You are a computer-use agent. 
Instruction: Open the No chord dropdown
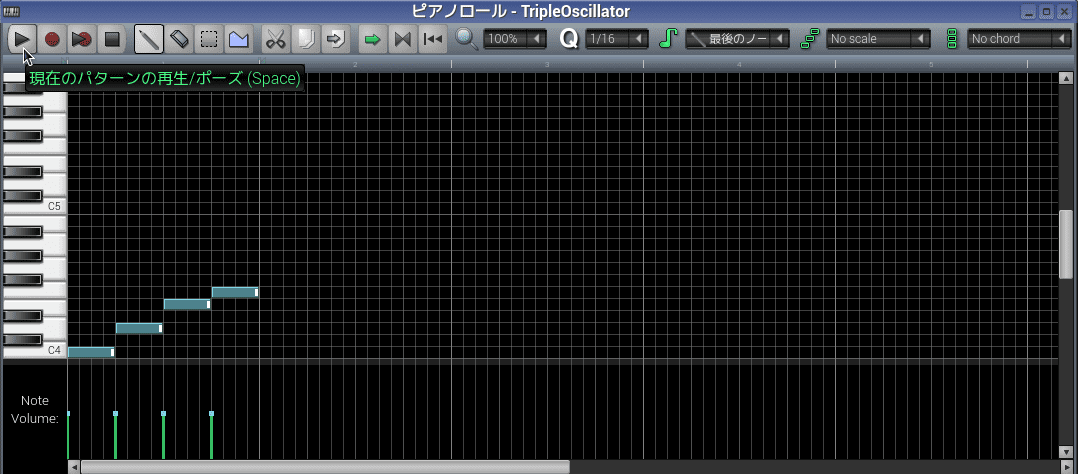1020,39
